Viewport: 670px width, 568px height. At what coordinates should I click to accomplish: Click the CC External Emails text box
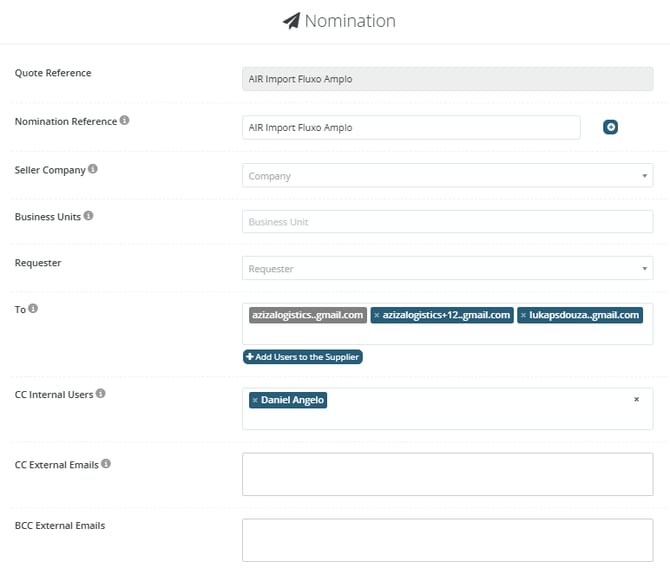pyautogui.click(x=447, y=474)
